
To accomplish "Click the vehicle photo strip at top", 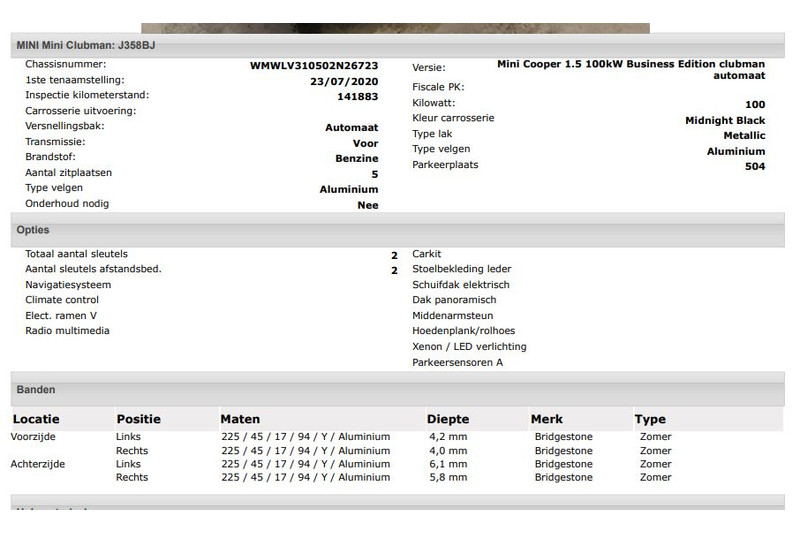I will pyautogui.click(x=395, y=28).
